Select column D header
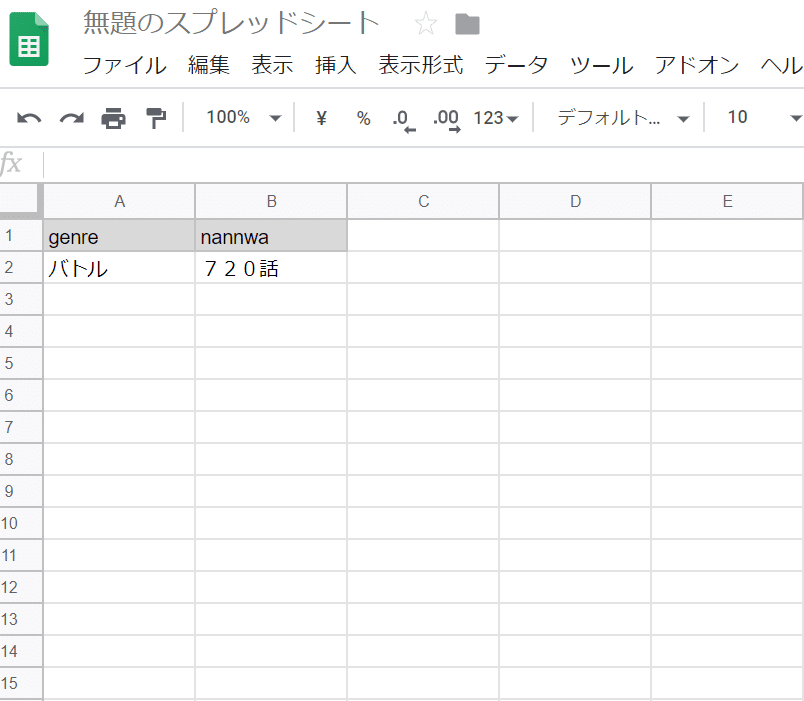 click(575, 202)
